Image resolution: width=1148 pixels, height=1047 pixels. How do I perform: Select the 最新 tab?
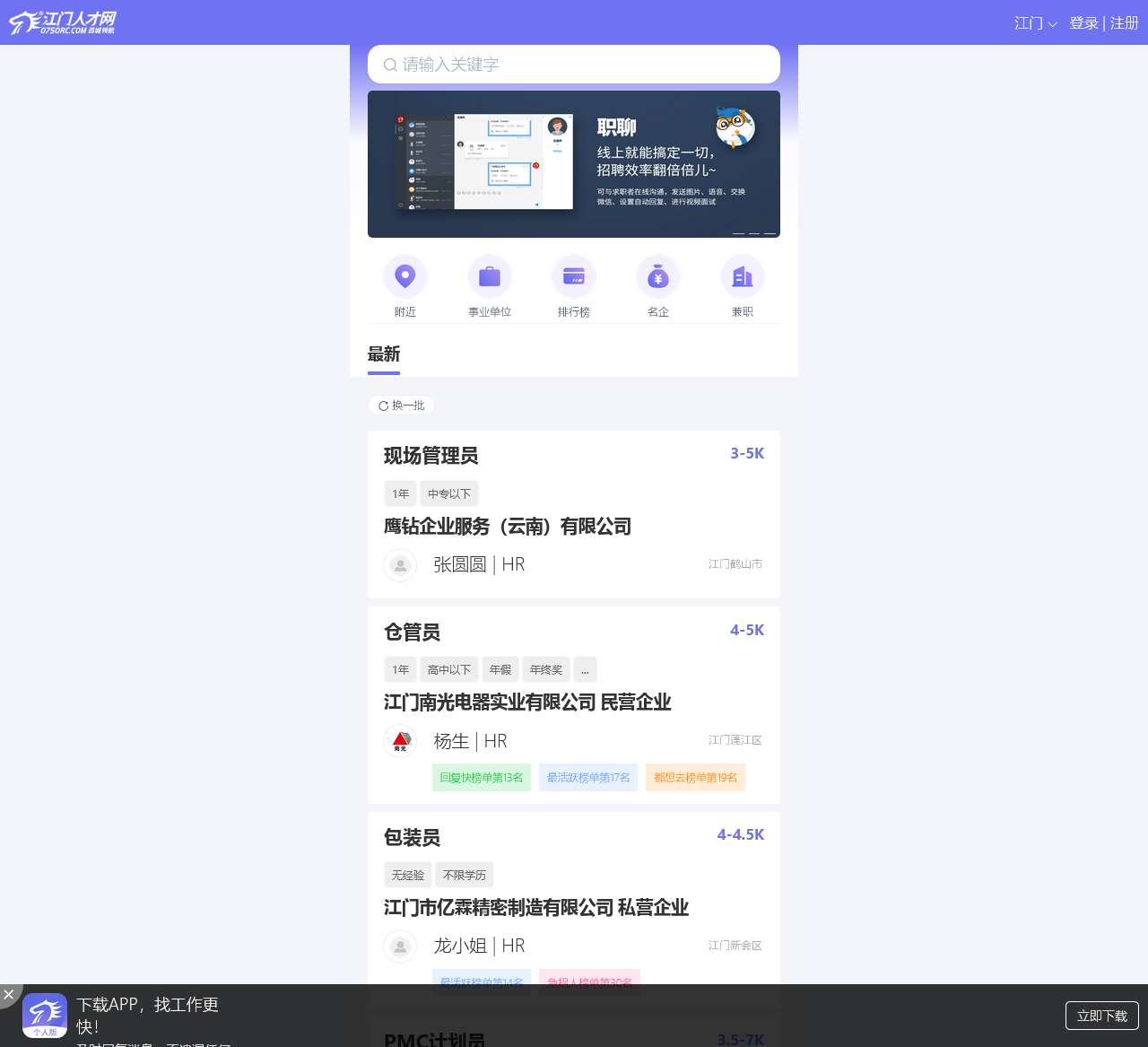384,354
